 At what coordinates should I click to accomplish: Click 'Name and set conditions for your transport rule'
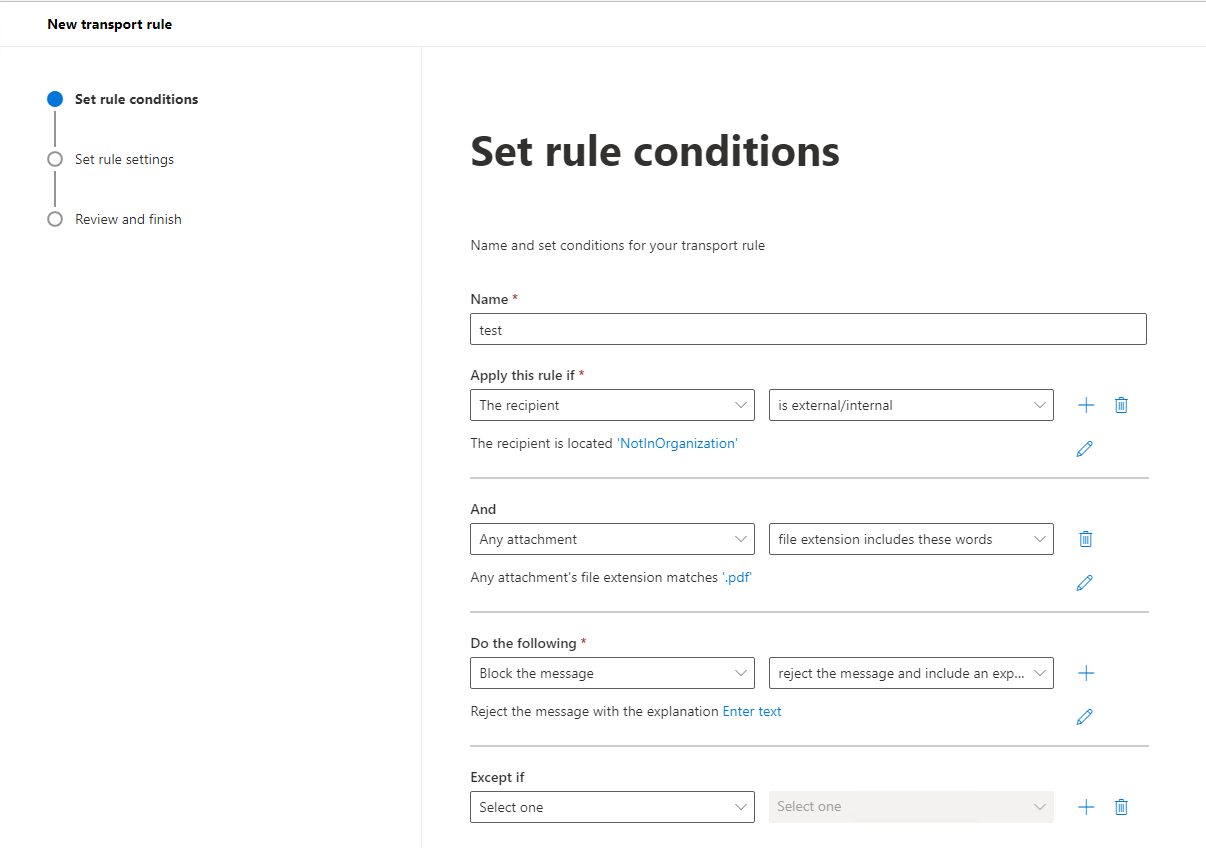[618, 245]
